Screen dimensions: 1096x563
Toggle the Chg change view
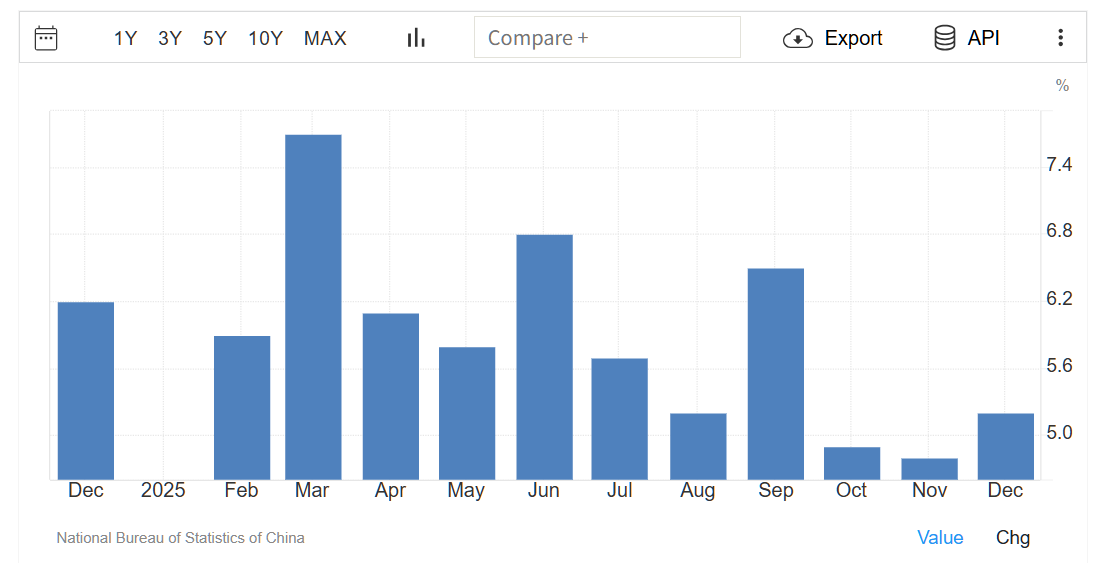(1012, 538)
